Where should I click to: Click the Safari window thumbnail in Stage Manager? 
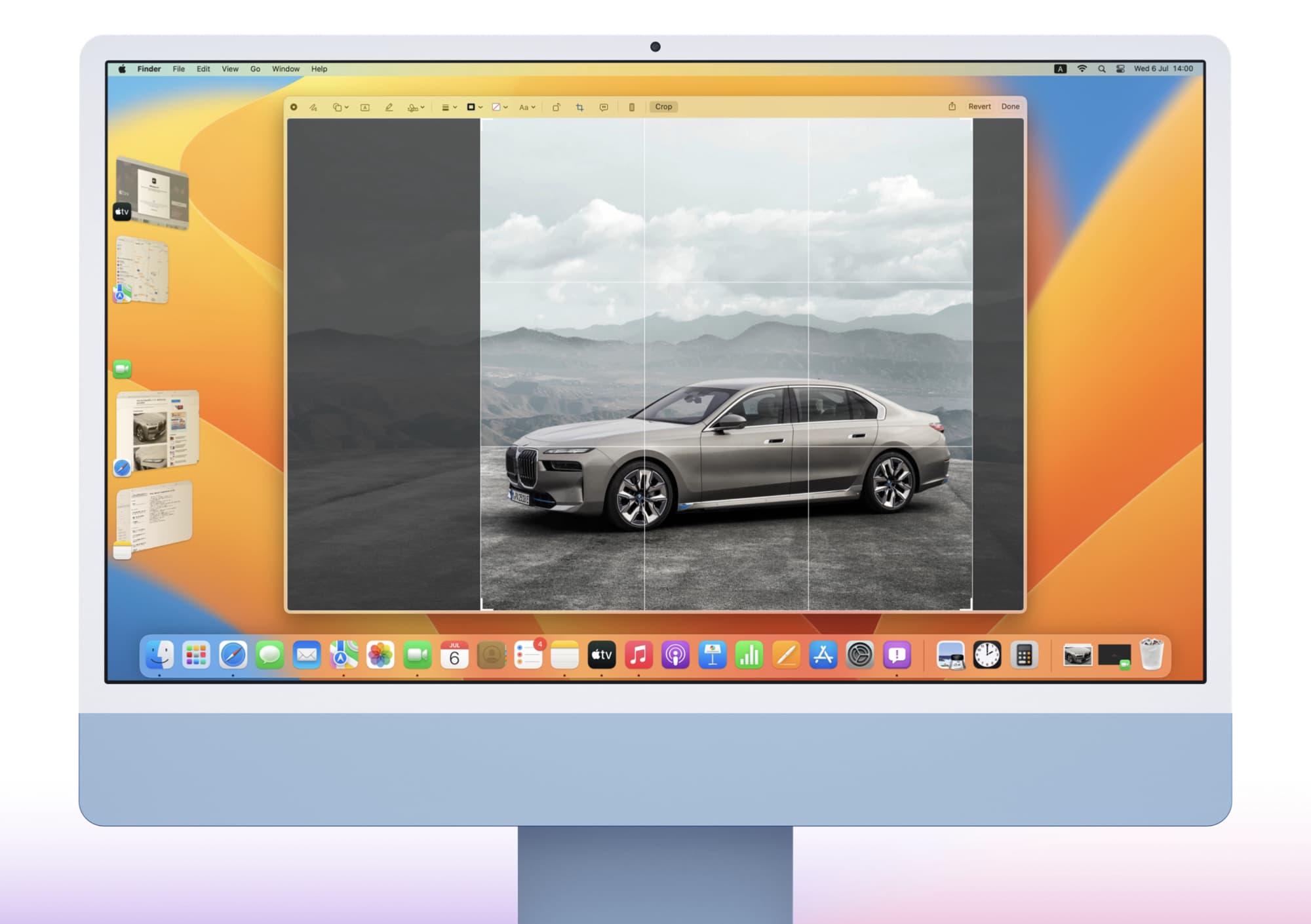point(158,430)
